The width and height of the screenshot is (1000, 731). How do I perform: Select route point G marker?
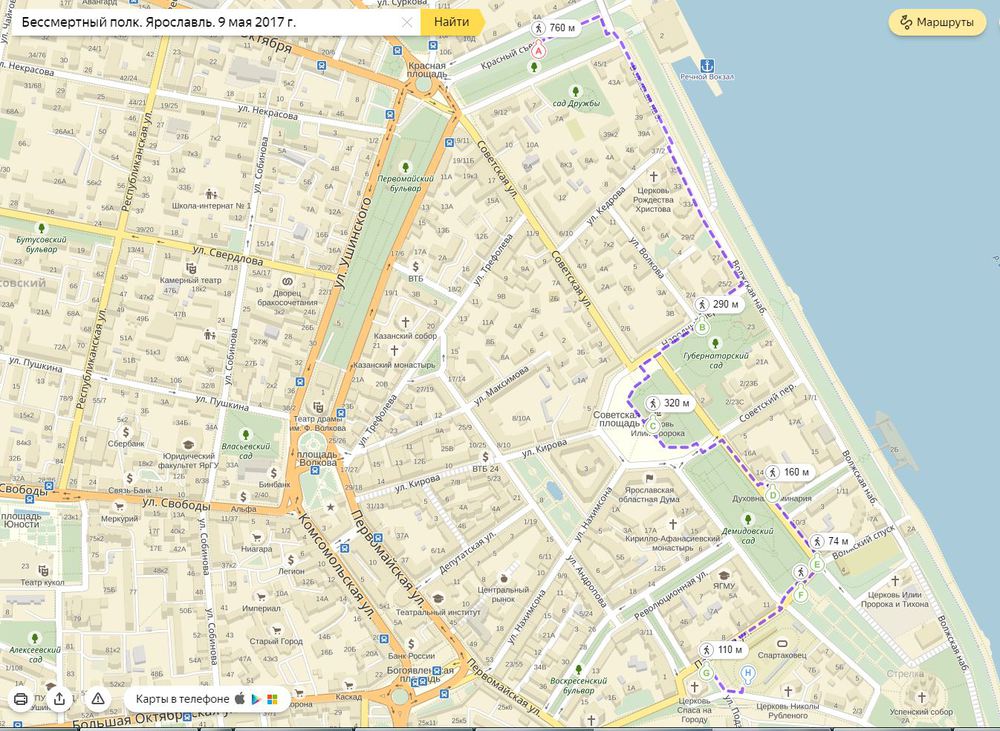click(x=705, y=673)
